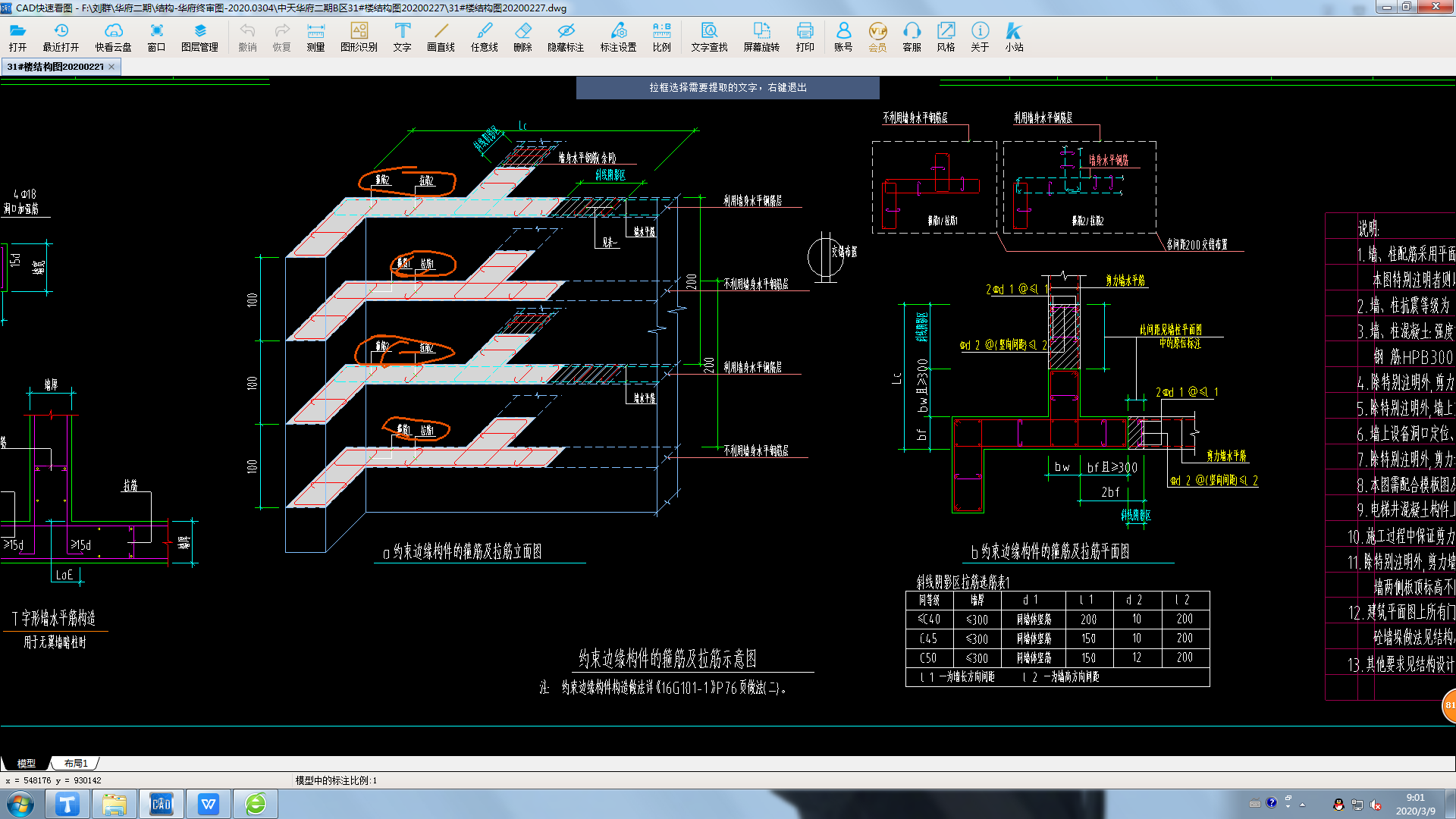The height and width of the screenshot is (819, 1456).
Task: Click table title 斜线阴影区拉筋选筋表1
Action: tap(963, 582)
